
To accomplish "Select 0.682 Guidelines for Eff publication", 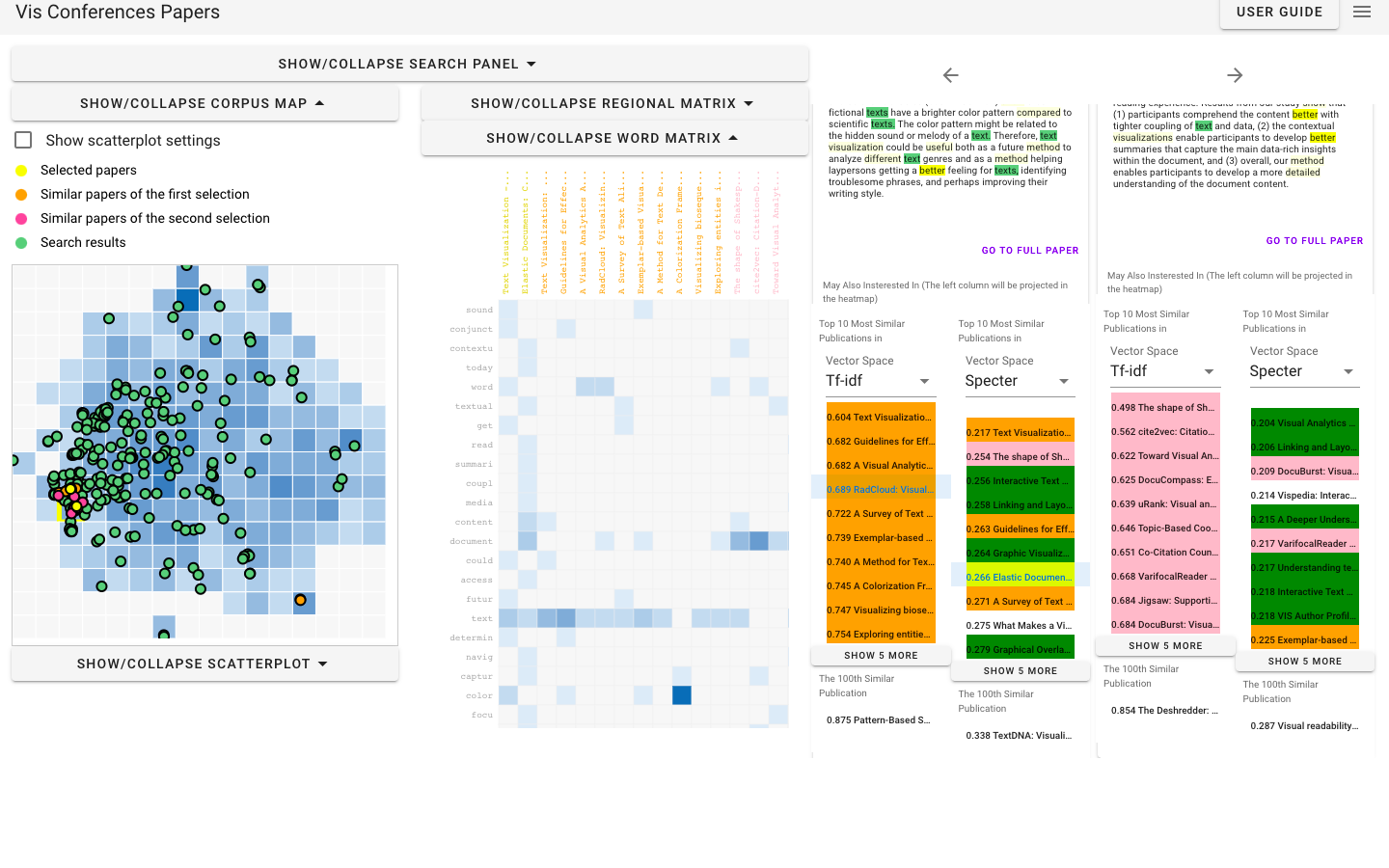I will point(881,442).
